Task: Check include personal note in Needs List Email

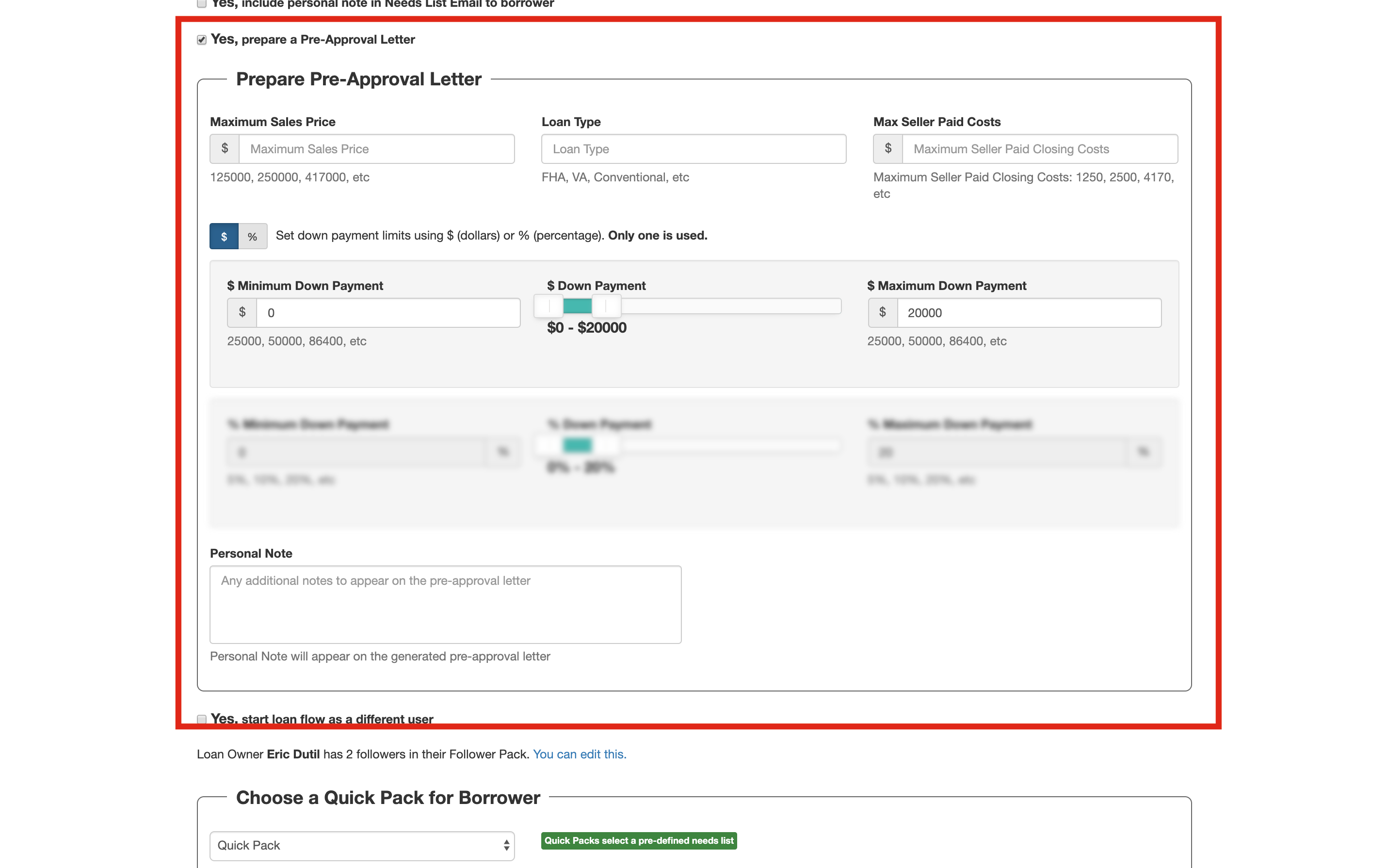Action: coord(201,4)
